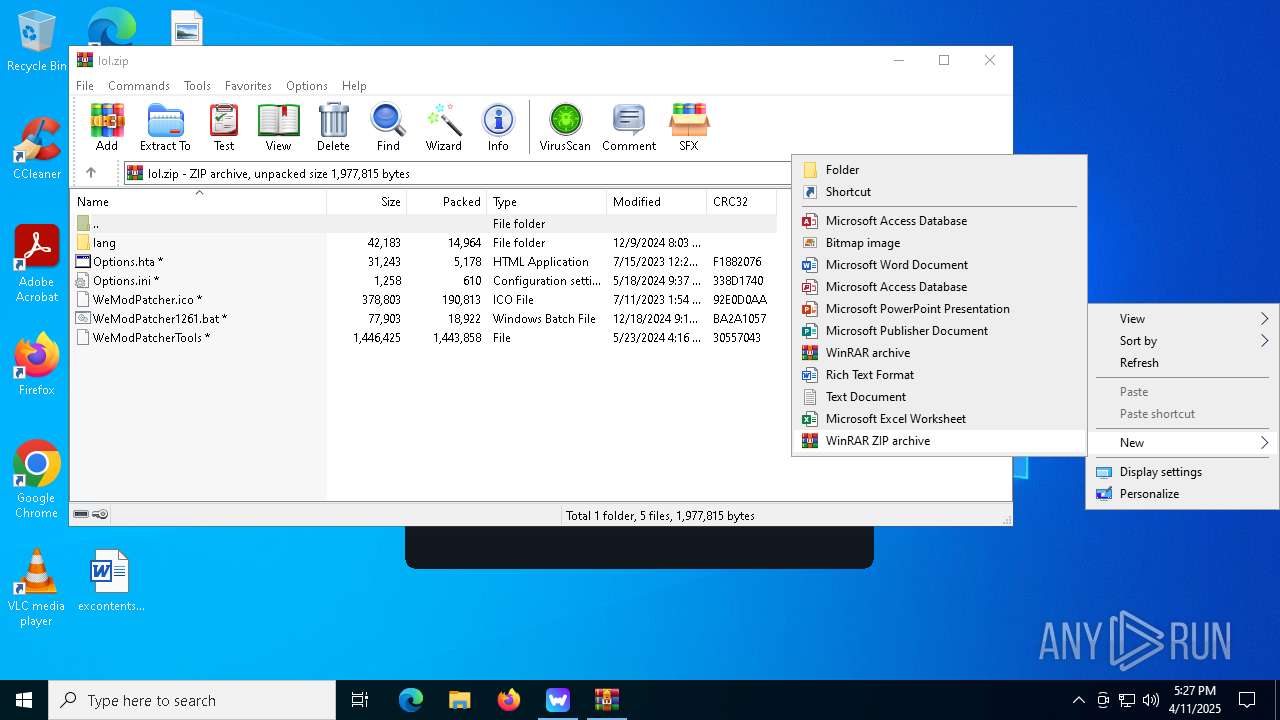Start VirusScan on the archive
The height and width of the screenshot is (720, 1280).
point(565,127)
